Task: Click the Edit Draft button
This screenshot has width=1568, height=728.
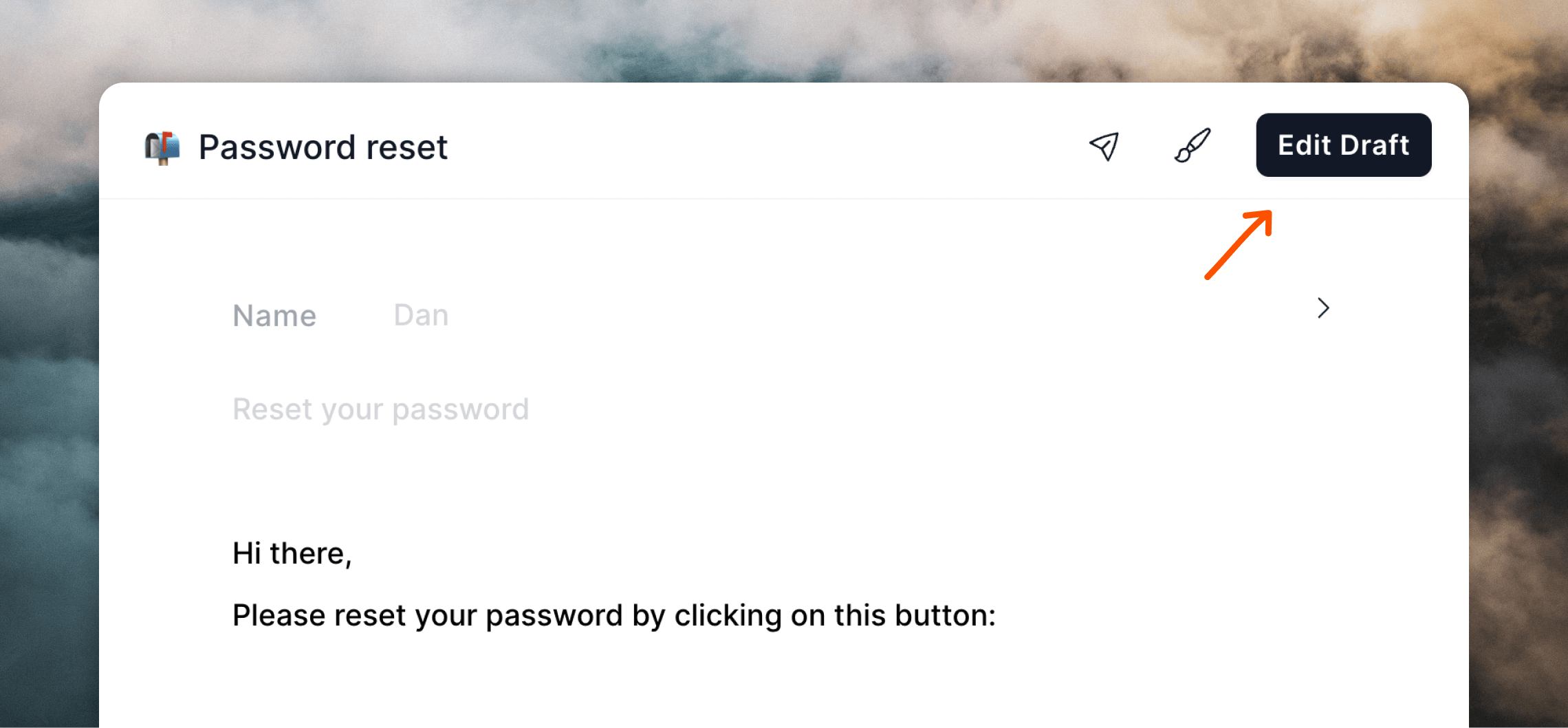Action: [1343, 145]
